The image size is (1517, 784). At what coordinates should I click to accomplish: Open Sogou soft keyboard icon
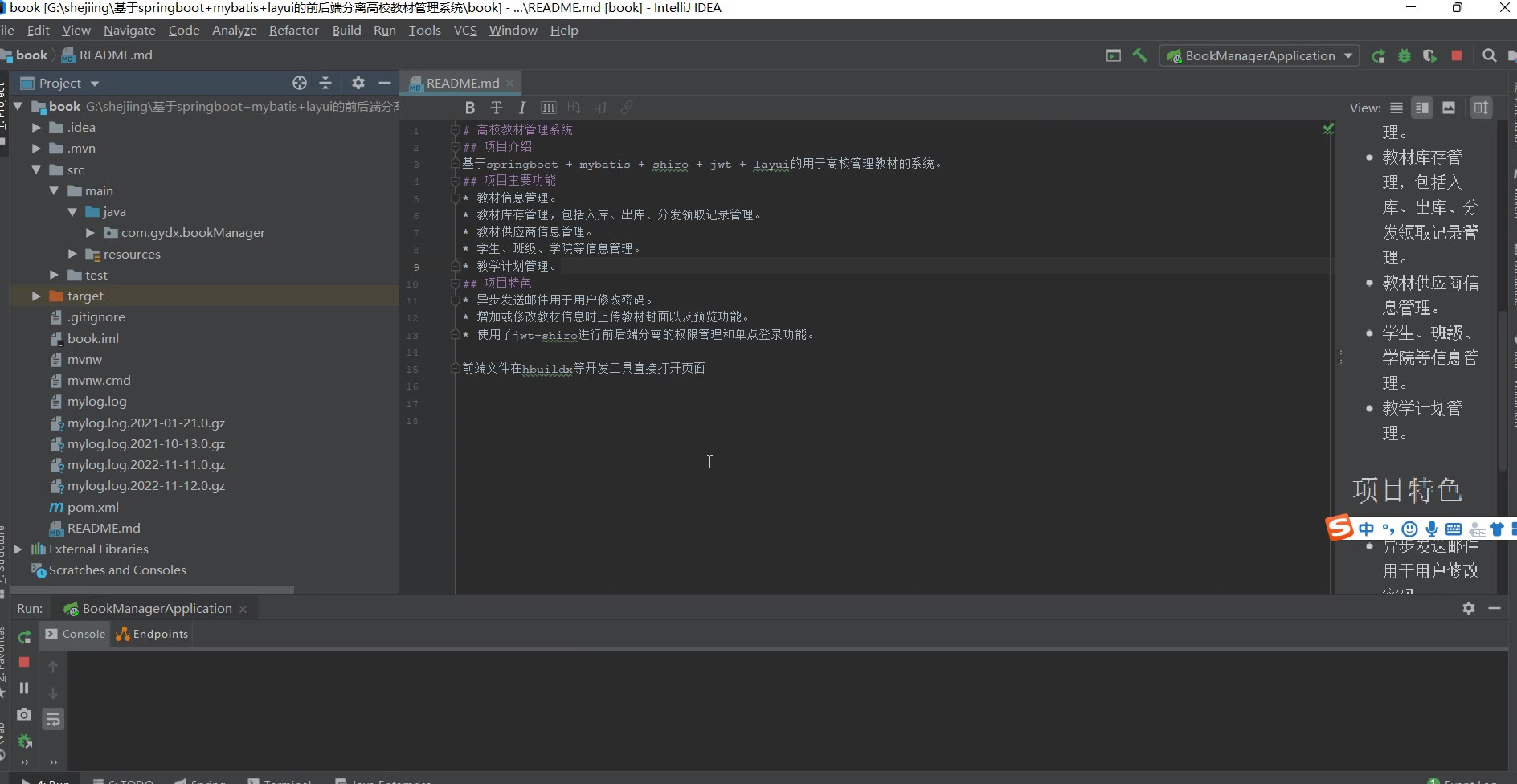coord(1454,529)
